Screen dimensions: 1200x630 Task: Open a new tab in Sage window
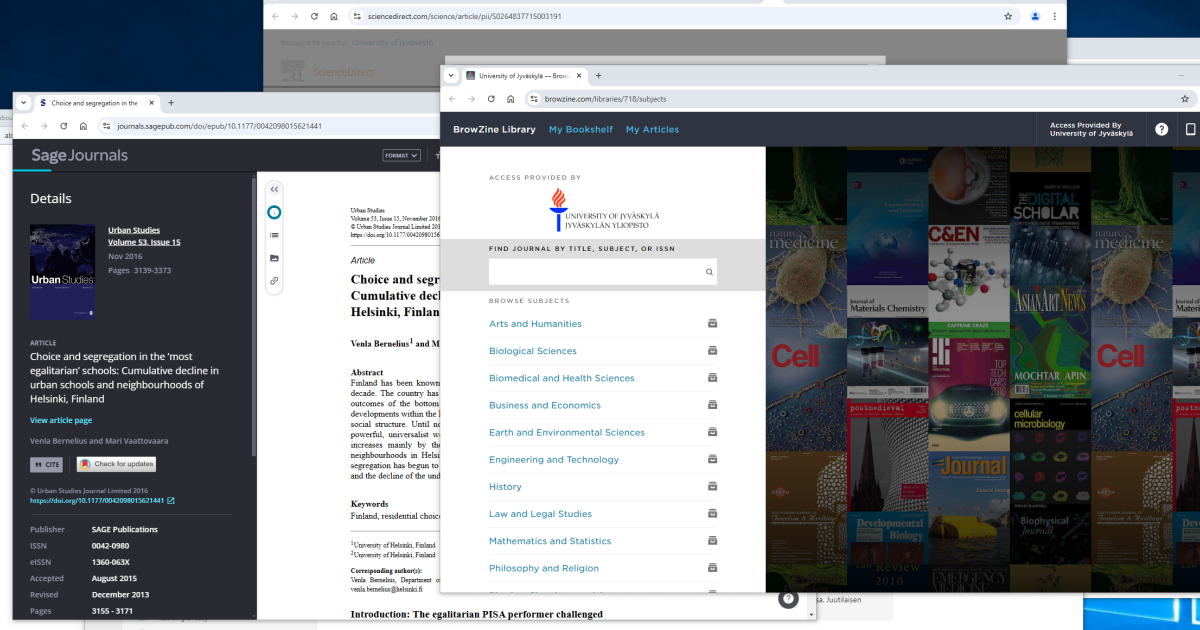171,103
